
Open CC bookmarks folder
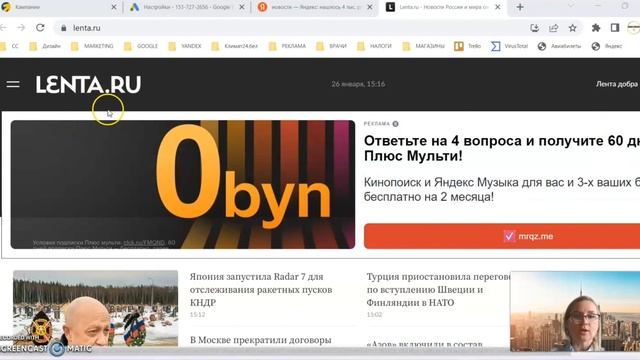pos(9,46)
